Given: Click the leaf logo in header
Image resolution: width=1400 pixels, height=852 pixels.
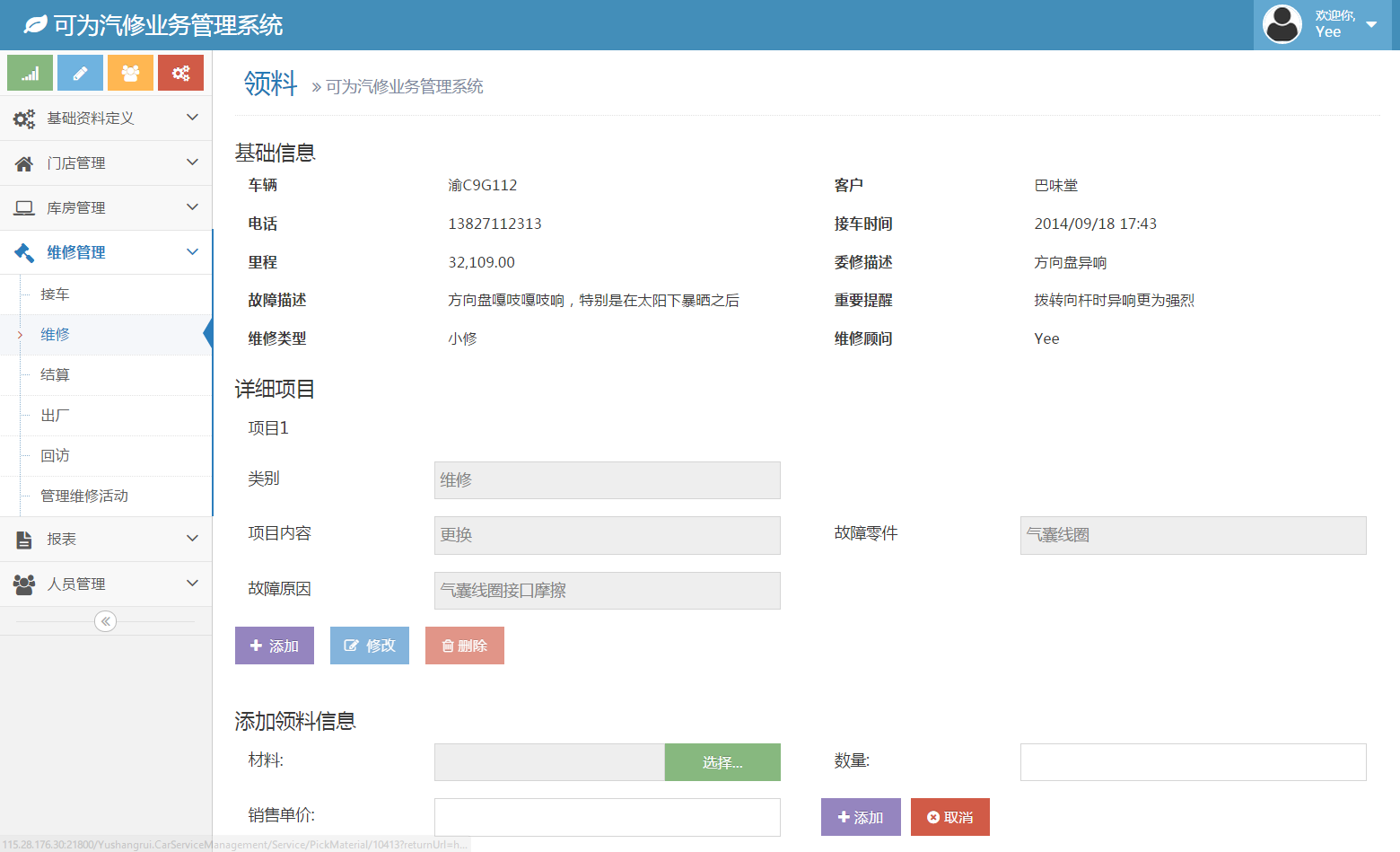Looking at the screenshot, I should 35,25.
